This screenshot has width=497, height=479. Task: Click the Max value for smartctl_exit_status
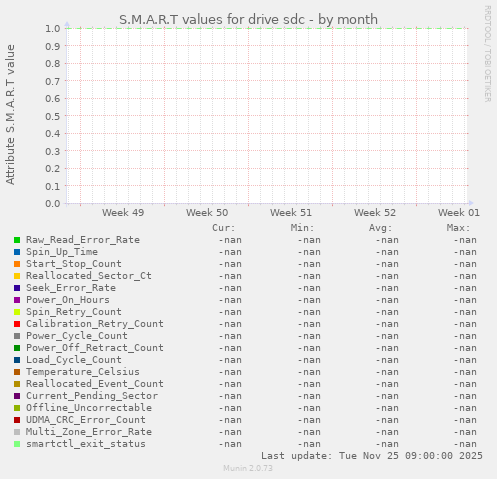pyautogui.click(x=465, y=444)
